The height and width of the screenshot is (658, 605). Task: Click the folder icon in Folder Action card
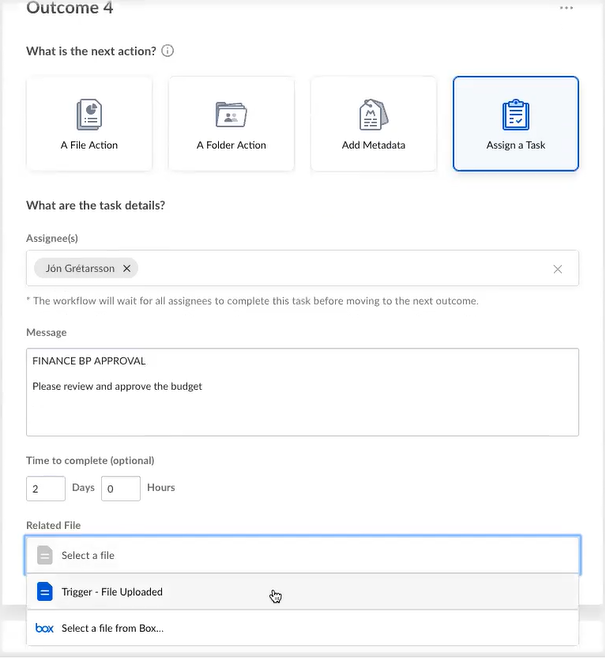click(x=231, y=113)
